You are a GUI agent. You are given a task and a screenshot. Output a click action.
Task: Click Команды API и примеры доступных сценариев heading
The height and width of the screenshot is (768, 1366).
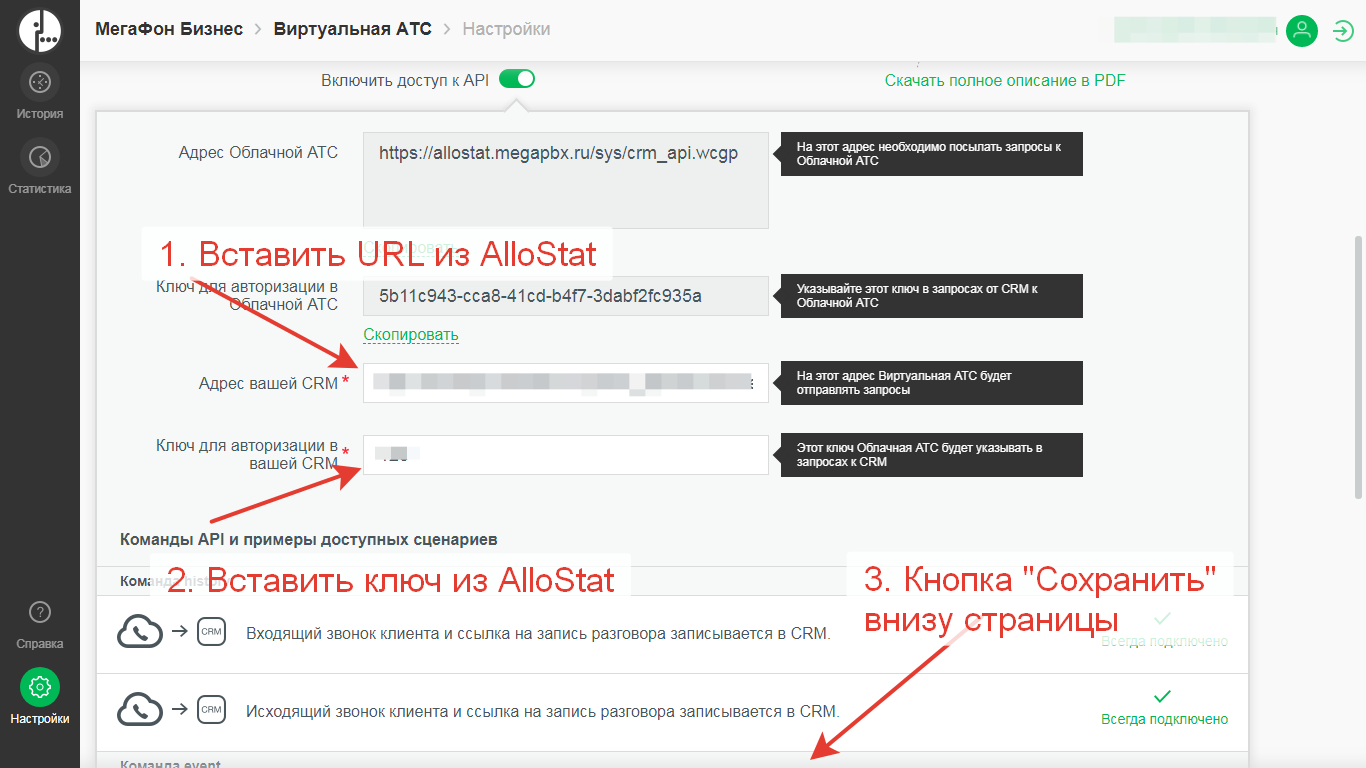309,539
